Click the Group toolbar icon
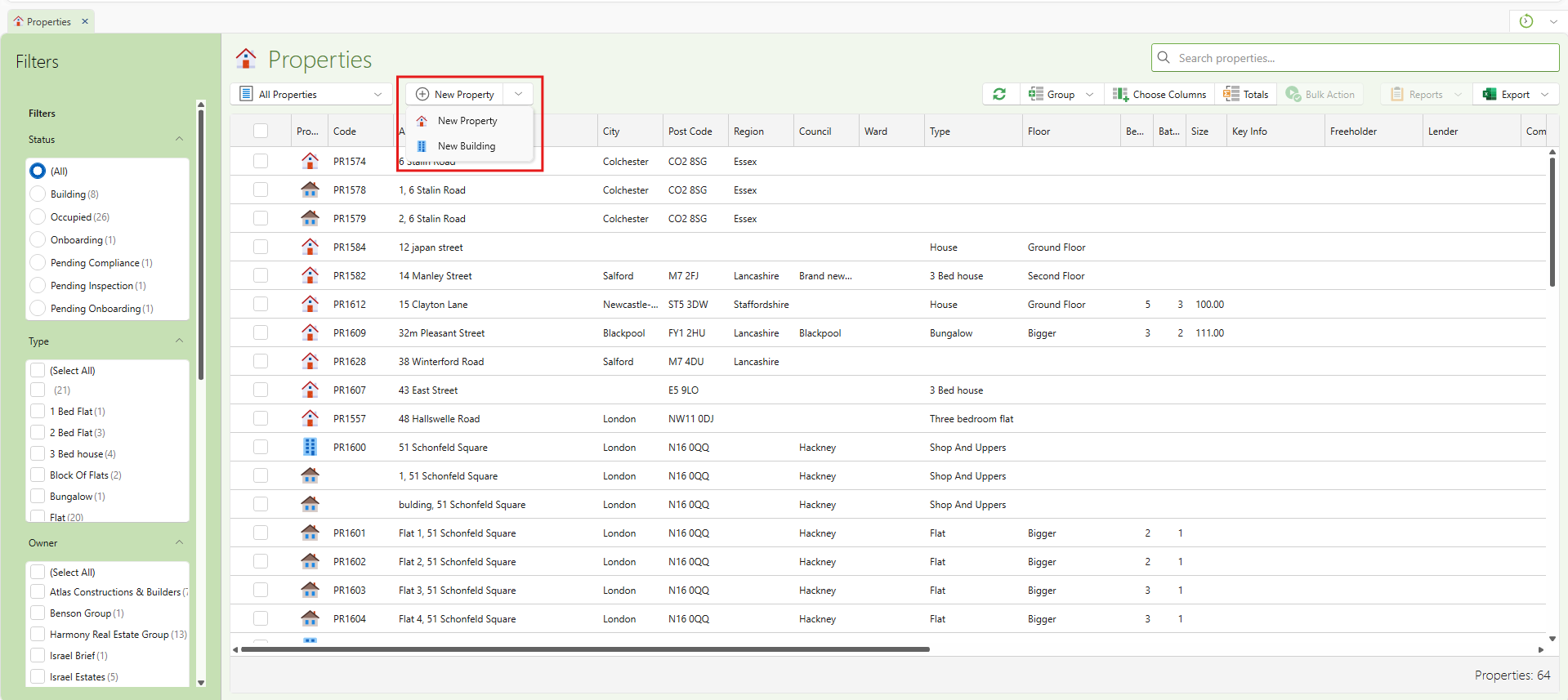The width and height of the screenshot is (1568, 700). (1036, 94)
